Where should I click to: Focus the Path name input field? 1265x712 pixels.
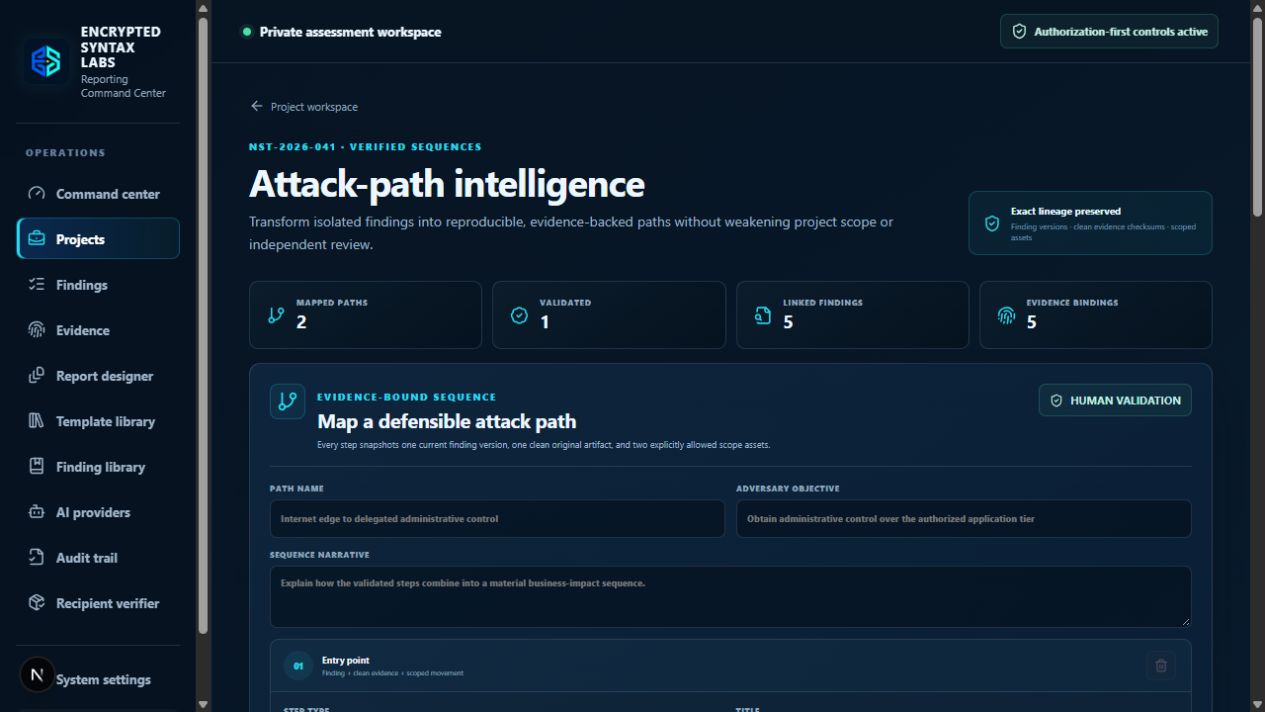[x=497, y=519]
